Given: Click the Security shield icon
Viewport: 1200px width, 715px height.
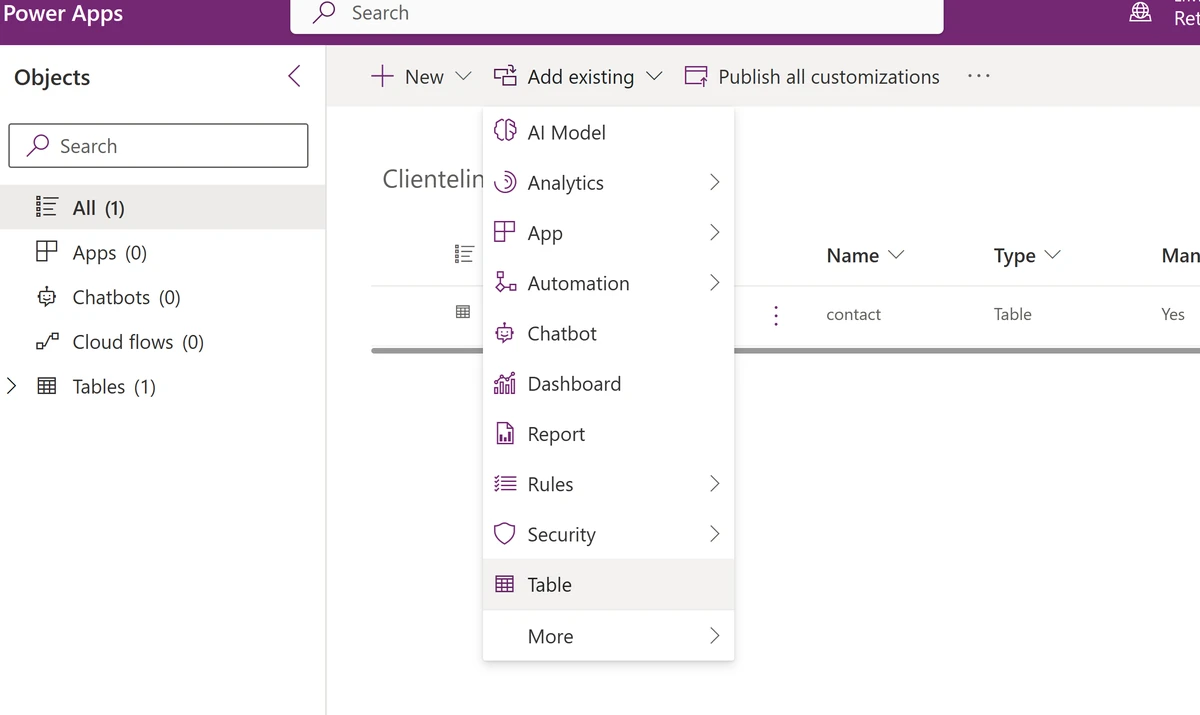Looking at the screenshot, I should coord(506,534).
